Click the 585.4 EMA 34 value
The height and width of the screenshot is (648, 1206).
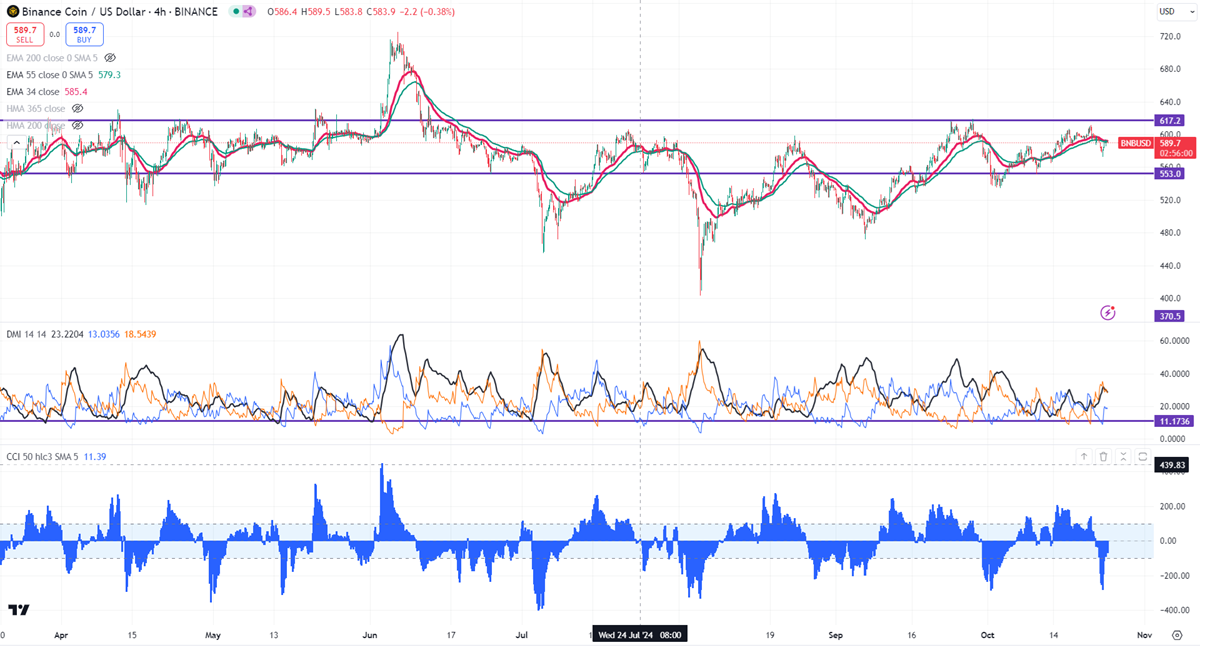tap(76, 92)
